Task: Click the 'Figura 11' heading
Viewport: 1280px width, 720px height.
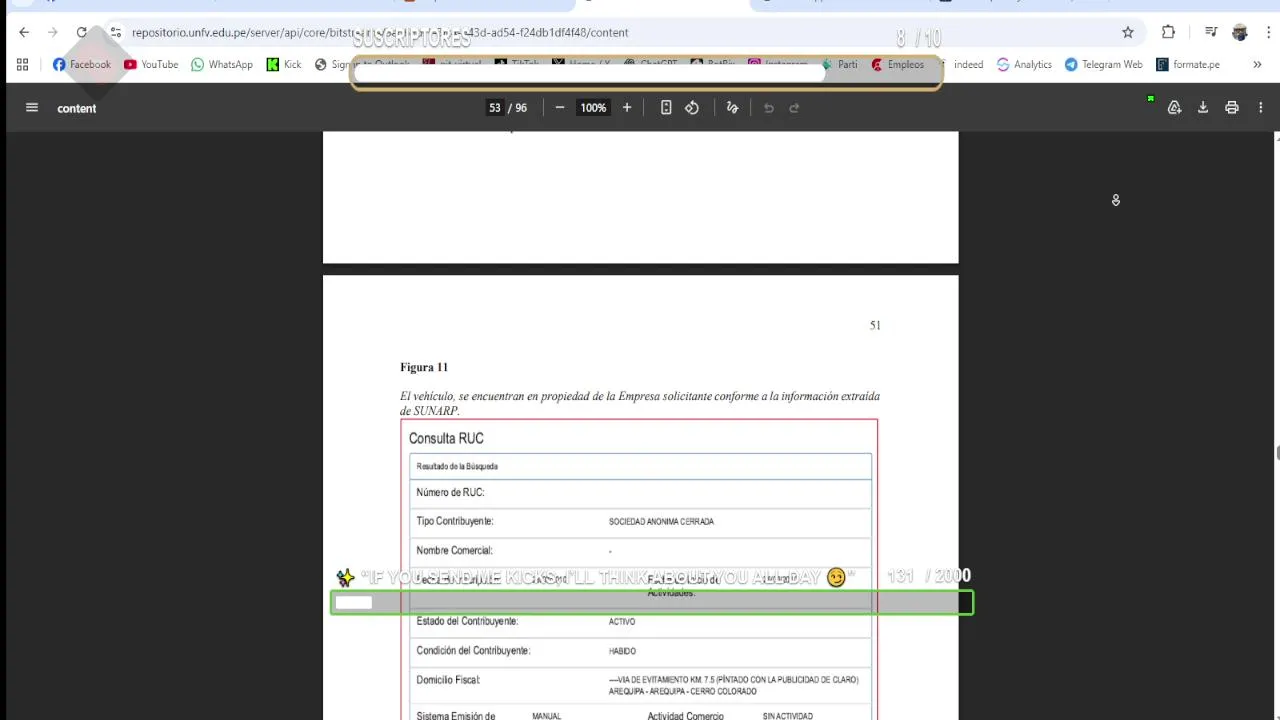Action: click(424, 367)
